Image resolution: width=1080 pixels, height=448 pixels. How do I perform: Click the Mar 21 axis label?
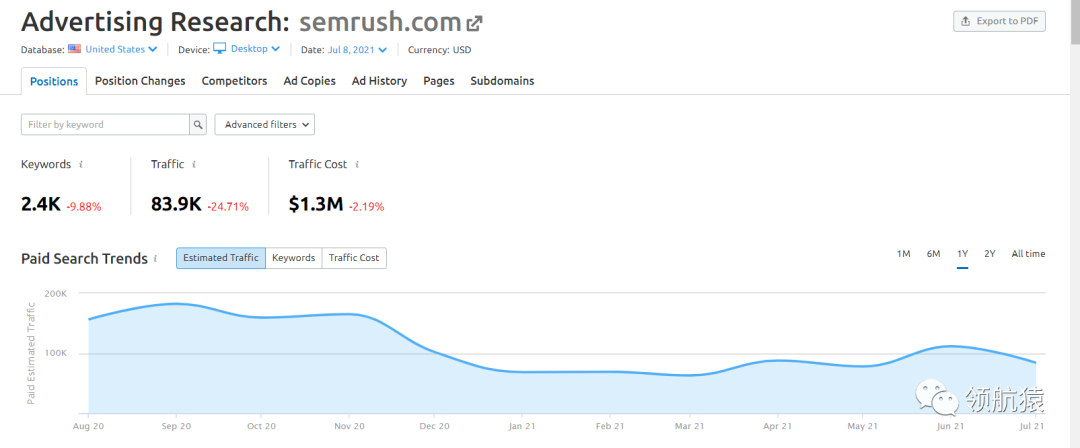[x=691, y=427]
